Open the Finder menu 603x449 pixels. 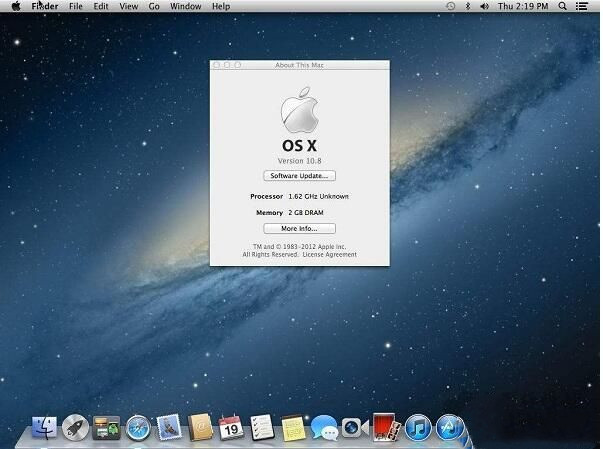click(x=45, y=6)
